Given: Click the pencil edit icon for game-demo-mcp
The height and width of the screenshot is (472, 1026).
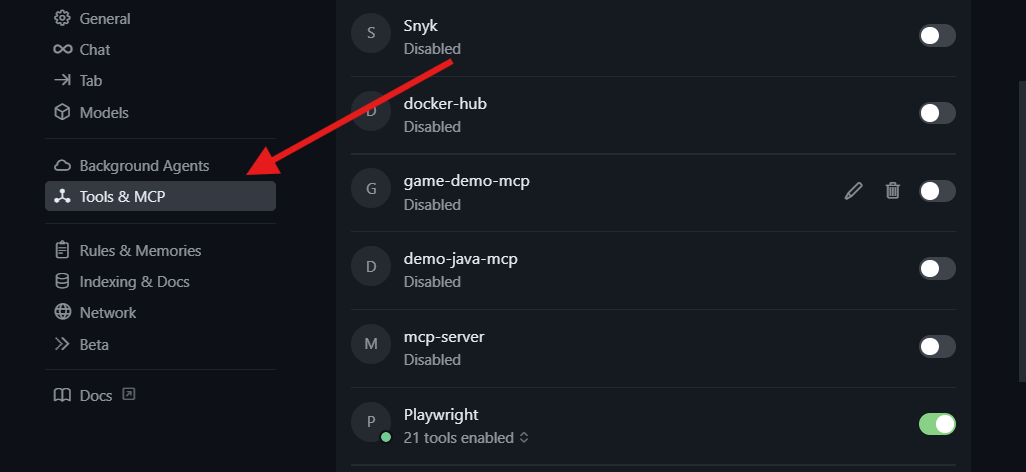Looking at the screenshot, I should [853, 190].
